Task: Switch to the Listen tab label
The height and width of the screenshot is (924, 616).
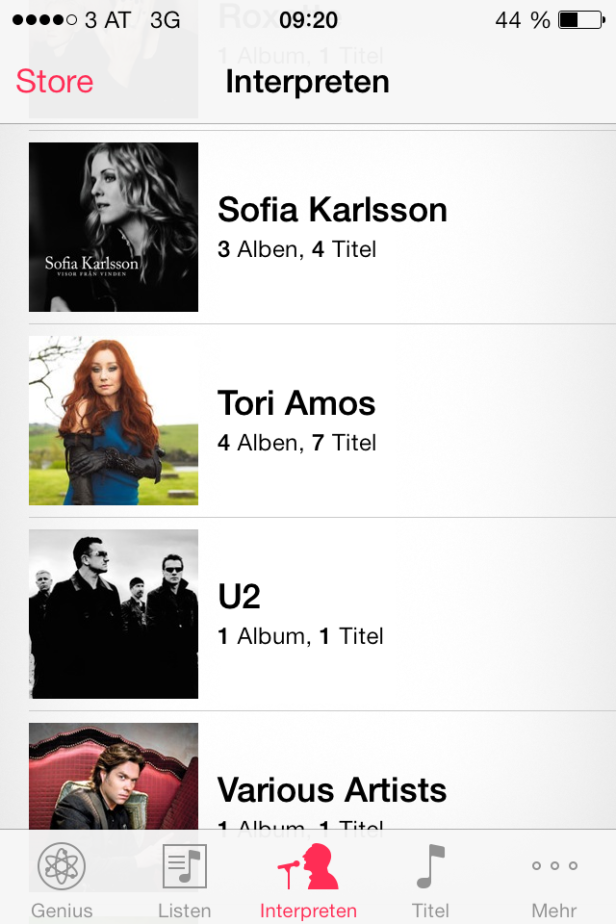Action: tap(185, 910)
